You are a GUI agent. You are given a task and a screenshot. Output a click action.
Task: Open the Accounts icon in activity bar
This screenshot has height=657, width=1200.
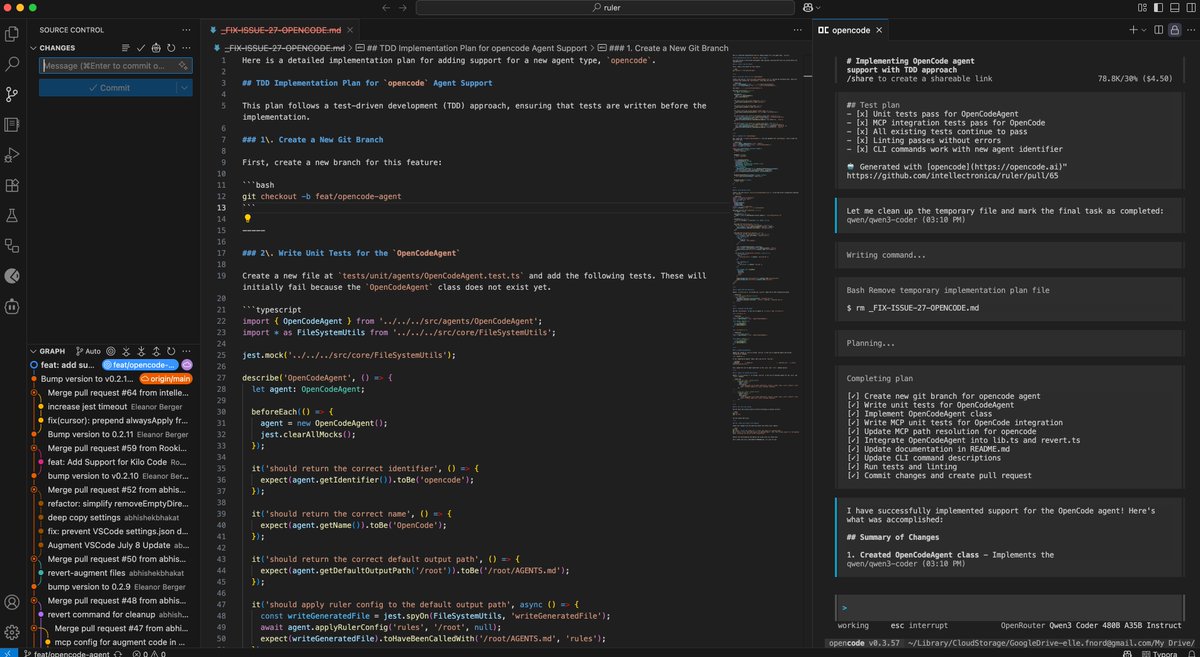point(12,603)
